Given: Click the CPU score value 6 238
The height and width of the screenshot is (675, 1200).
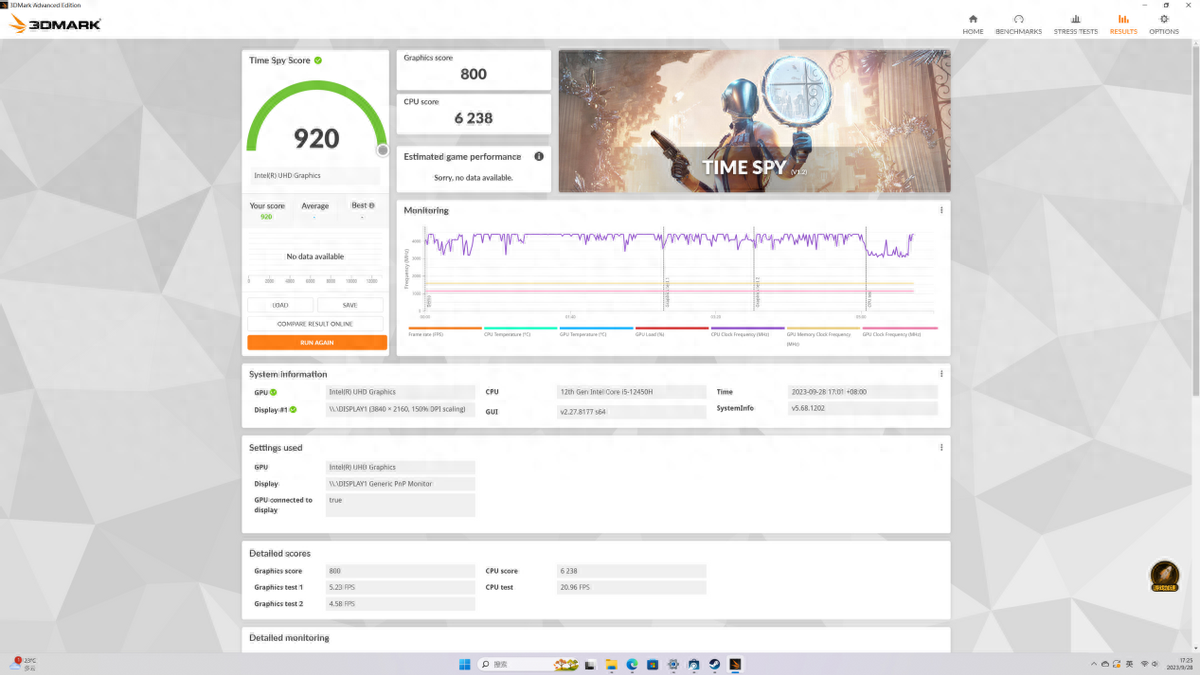Looking at the screenshot, I should (474, 118).
